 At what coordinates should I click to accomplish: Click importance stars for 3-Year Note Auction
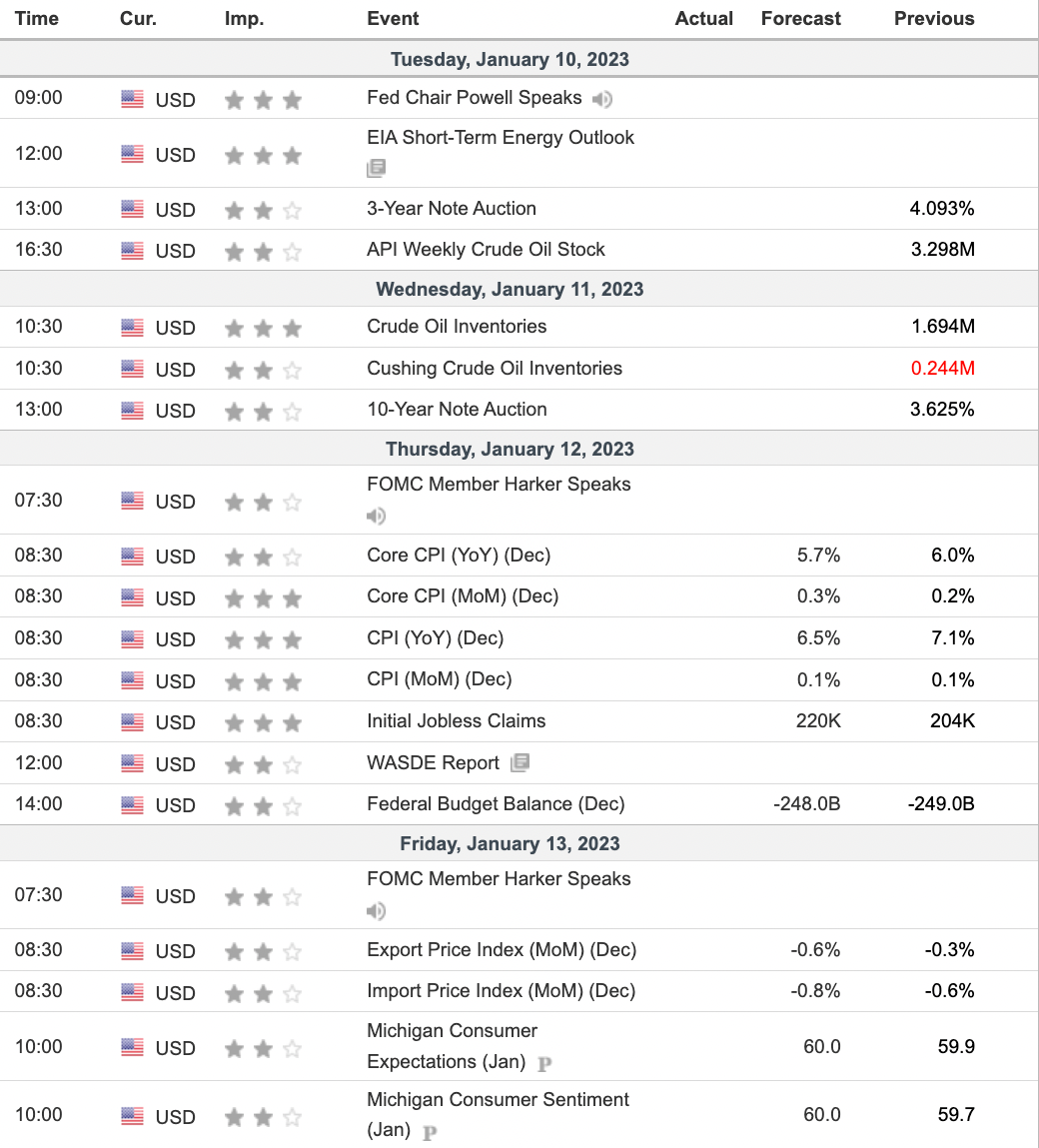(263, 210)
